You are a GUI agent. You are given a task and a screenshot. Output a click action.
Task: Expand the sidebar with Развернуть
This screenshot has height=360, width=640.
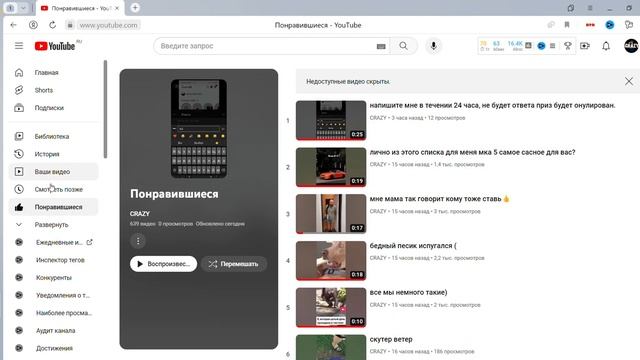point(53,224)
